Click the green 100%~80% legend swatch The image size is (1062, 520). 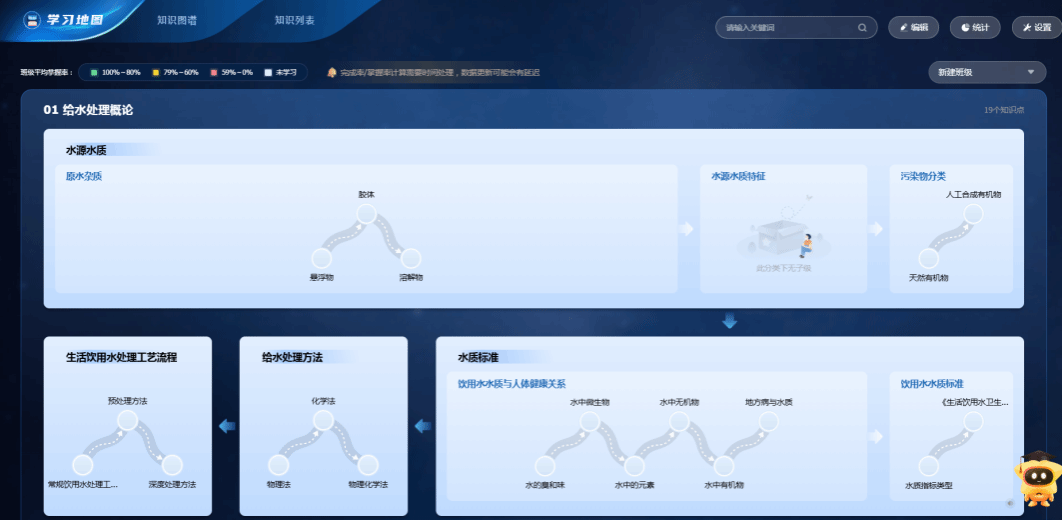(x=94, y=73)
